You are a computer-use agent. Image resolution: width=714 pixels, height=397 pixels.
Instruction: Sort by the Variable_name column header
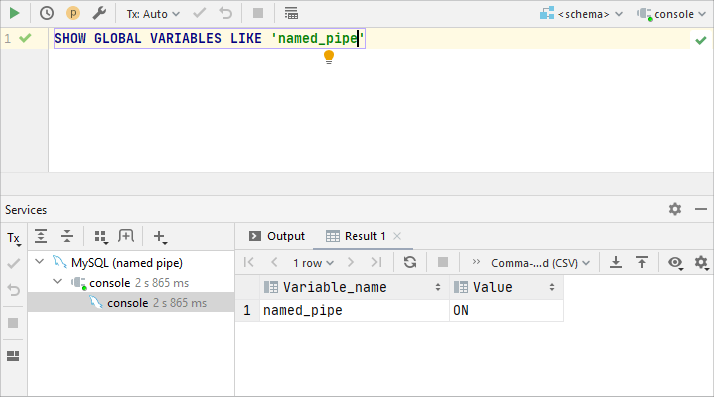coord(354,287)
